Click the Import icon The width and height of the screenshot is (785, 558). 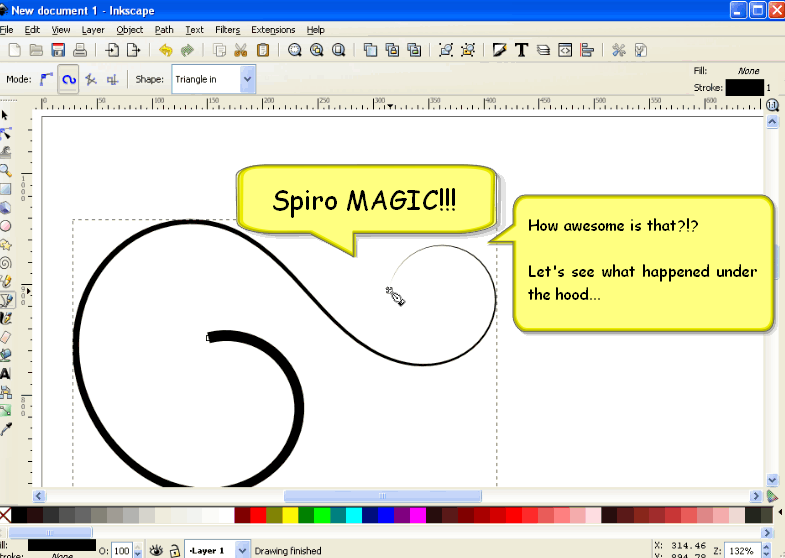pos(112,50)
